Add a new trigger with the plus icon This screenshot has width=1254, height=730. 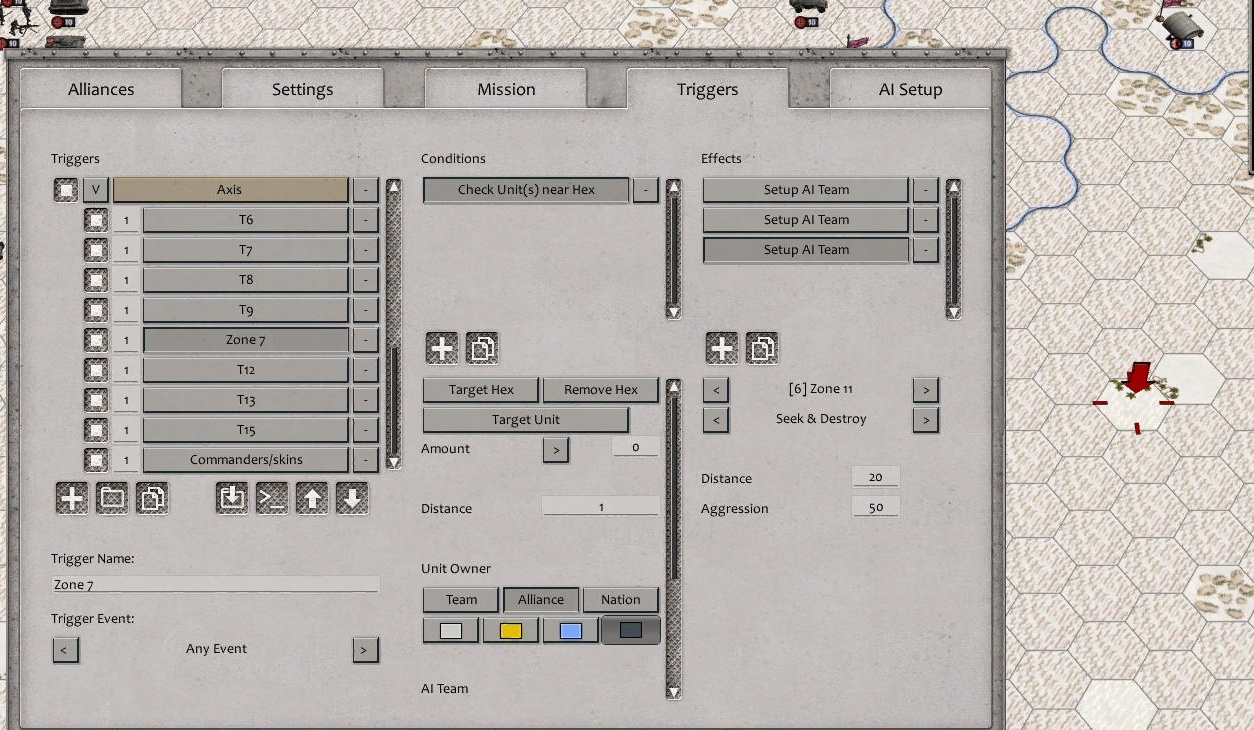[x=72, y=497]
